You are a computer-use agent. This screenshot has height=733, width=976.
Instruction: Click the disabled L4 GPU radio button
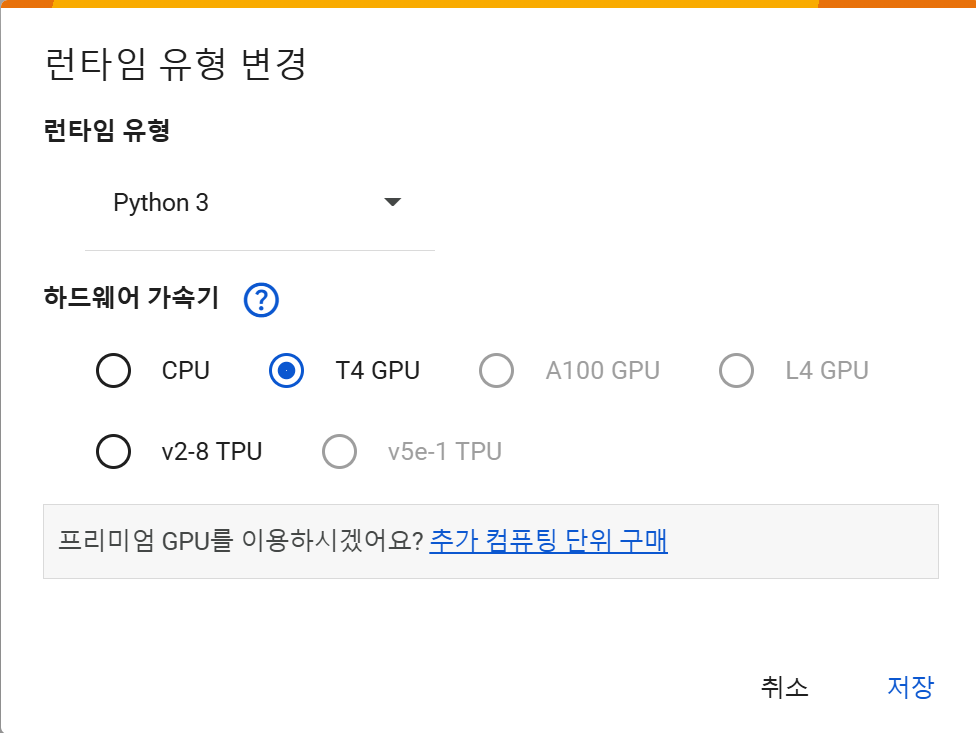[x=737, y=370]
